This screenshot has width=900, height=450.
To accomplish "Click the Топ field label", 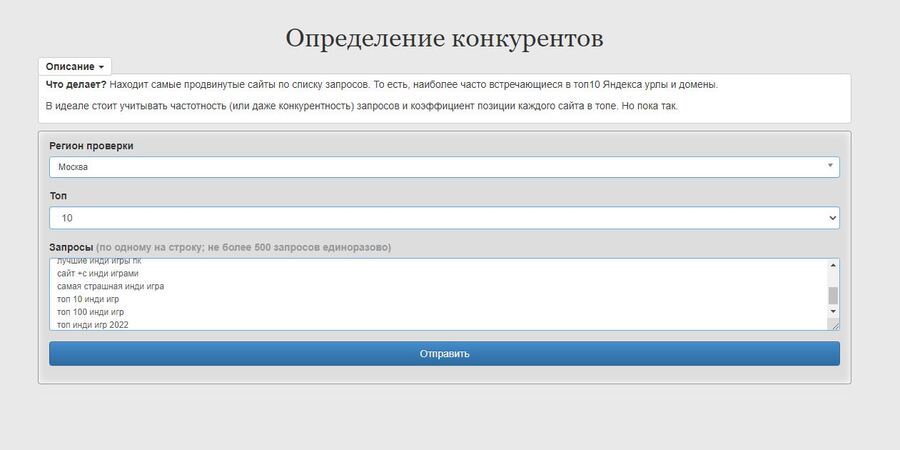I will (x=58, y=196).
